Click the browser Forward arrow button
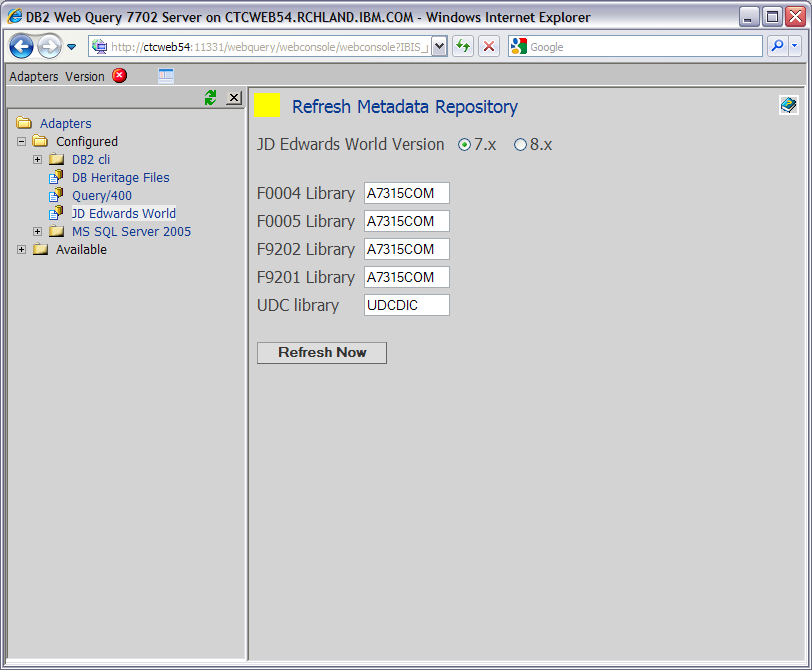The width and height of the screenshot is (812, 670). [x=49, y=47]
